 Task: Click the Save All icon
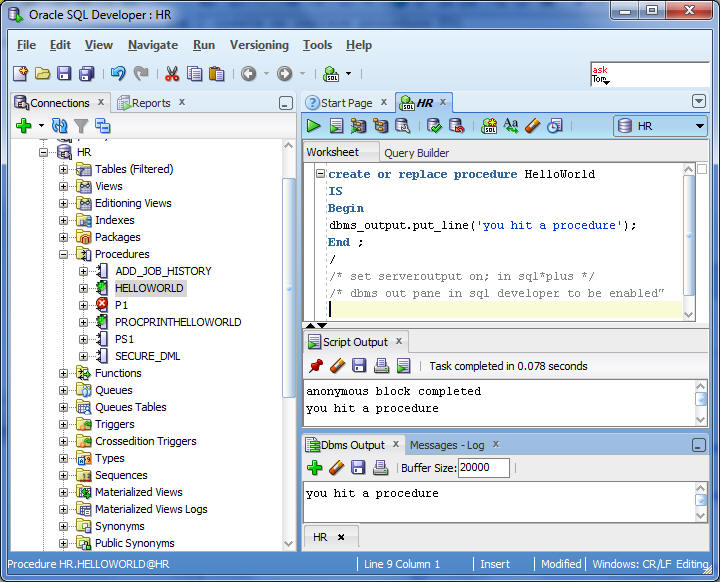click(86, 73)
